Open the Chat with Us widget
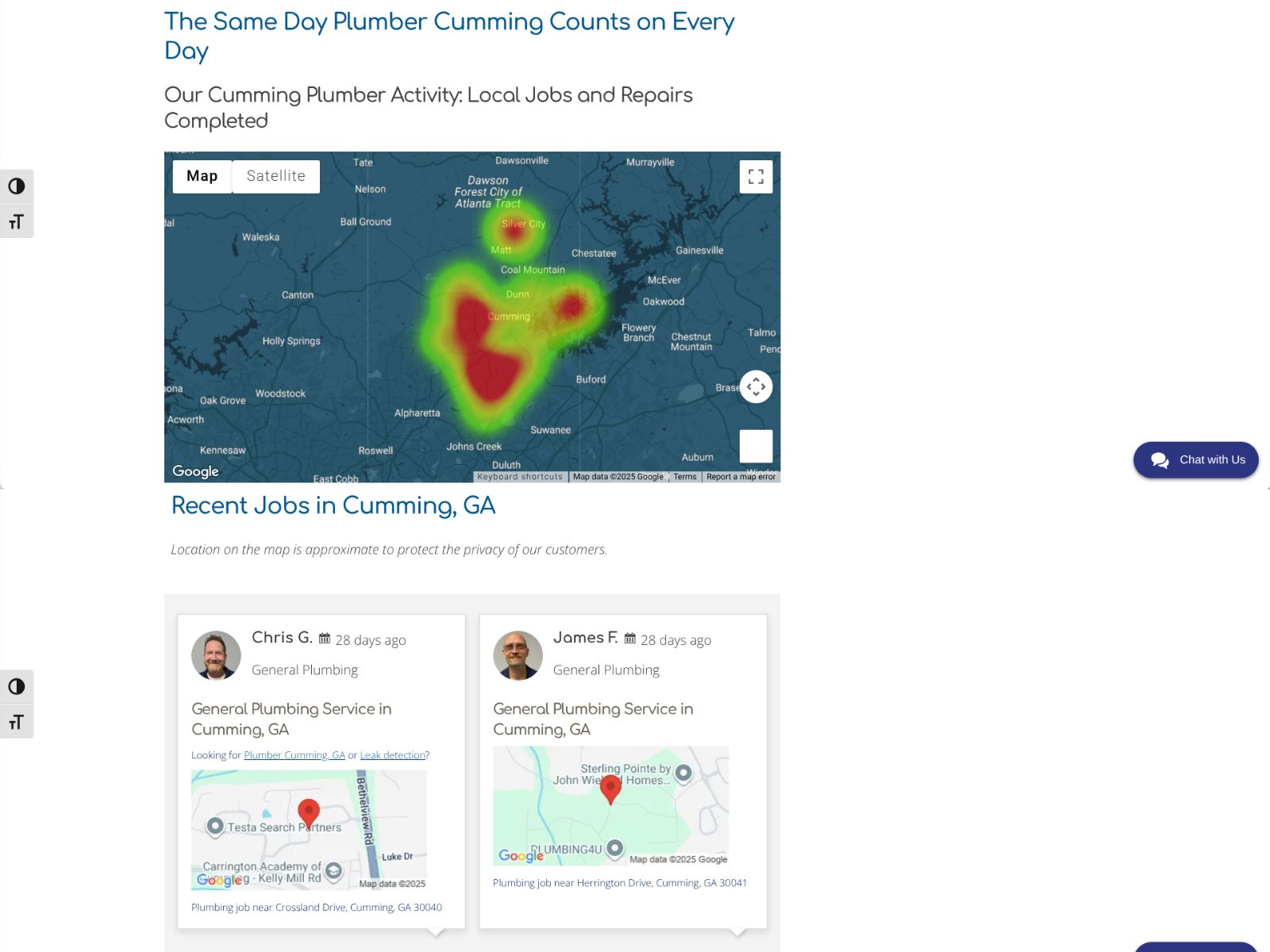The width and height of the screenshot is (1270, 952). (1195, 459)
